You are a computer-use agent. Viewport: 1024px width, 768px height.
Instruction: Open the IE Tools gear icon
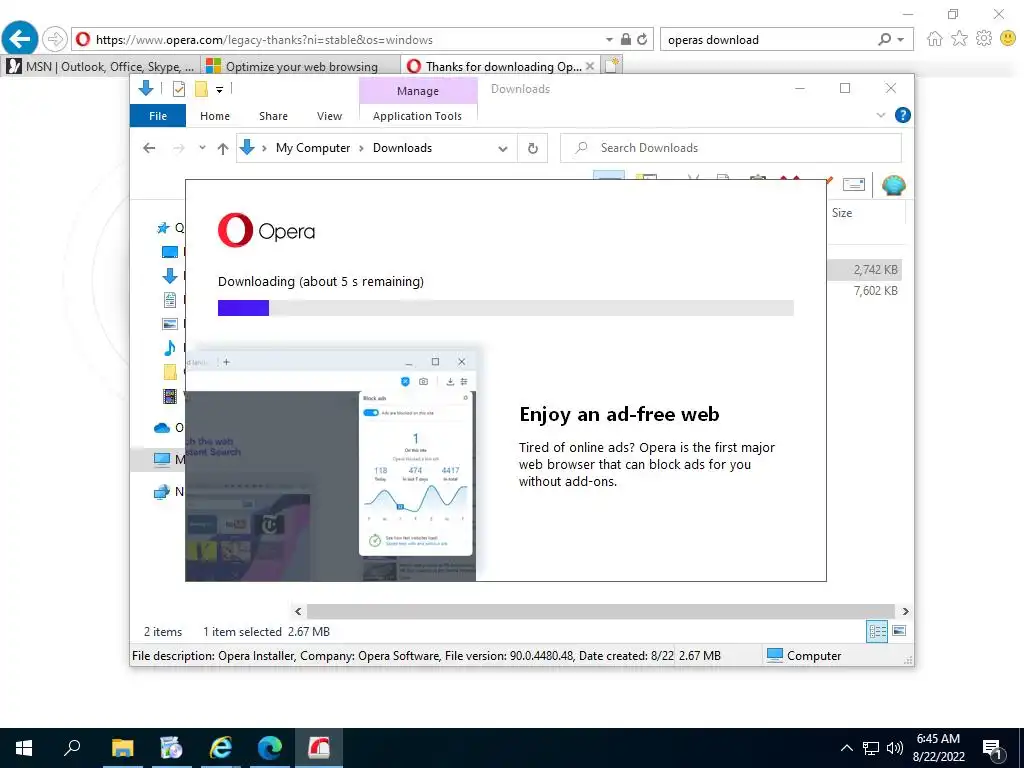[984, 39]
